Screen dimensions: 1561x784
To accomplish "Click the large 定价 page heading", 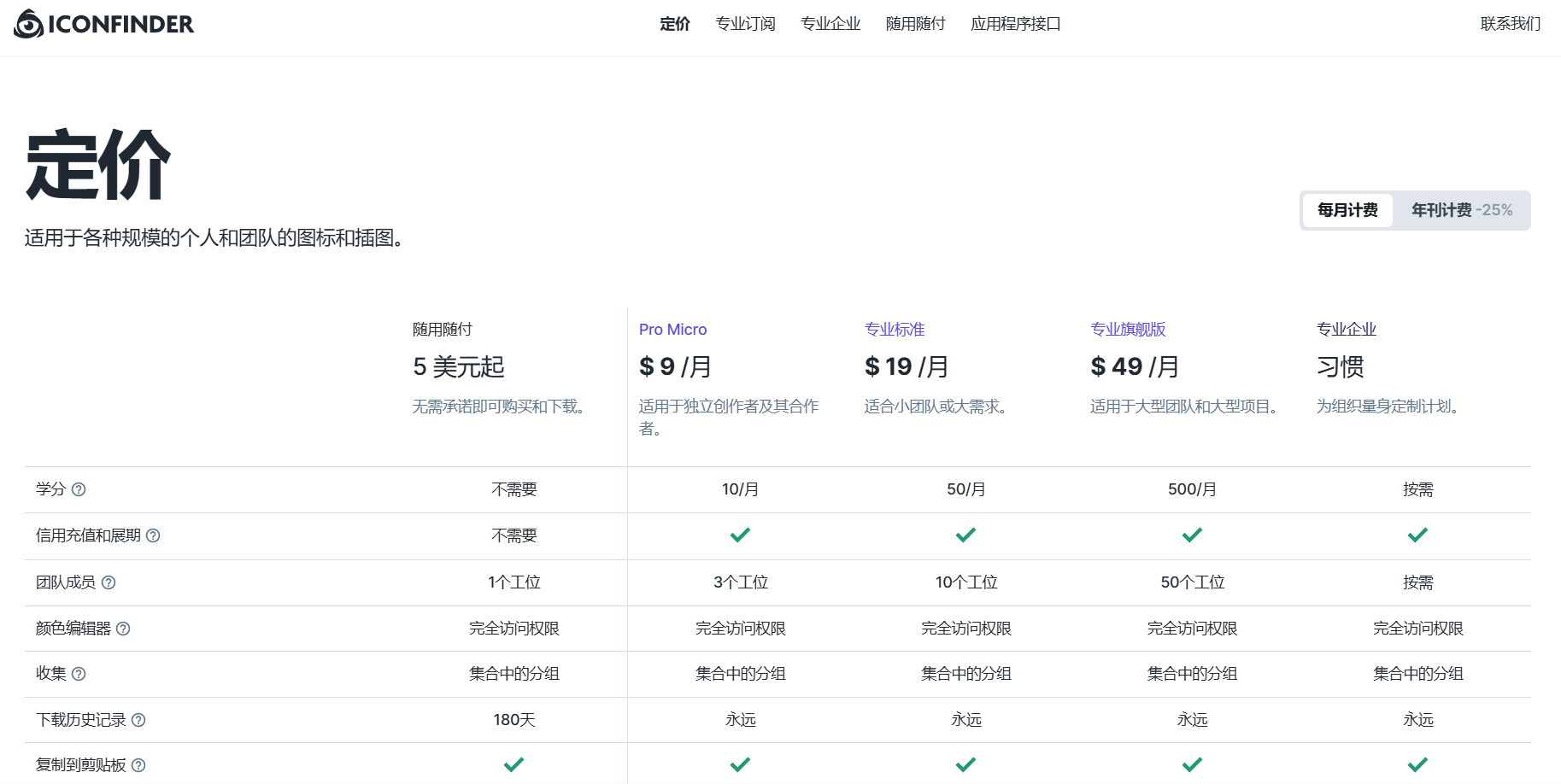I will pyautogui.click(x=98, y=165).
